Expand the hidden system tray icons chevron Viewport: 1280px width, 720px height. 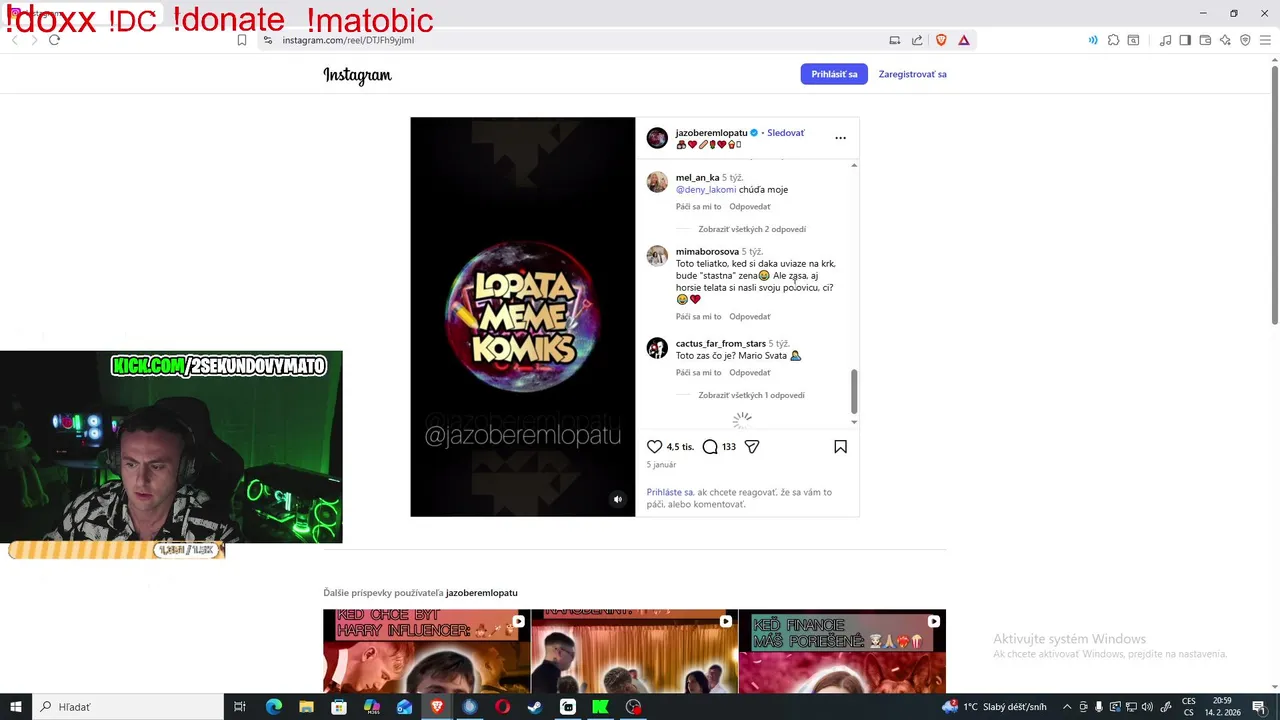click(x=1067, y=707)
